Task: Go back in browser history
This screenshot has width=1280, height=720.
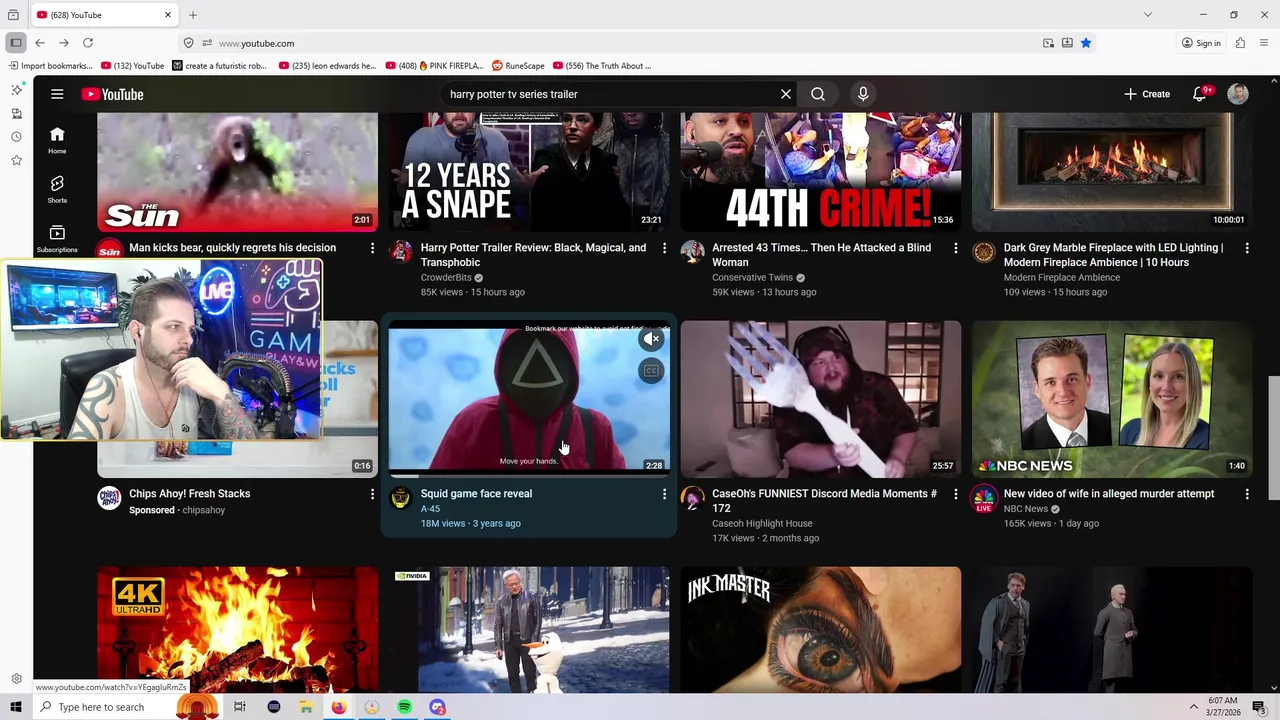Action: (40, 43)
